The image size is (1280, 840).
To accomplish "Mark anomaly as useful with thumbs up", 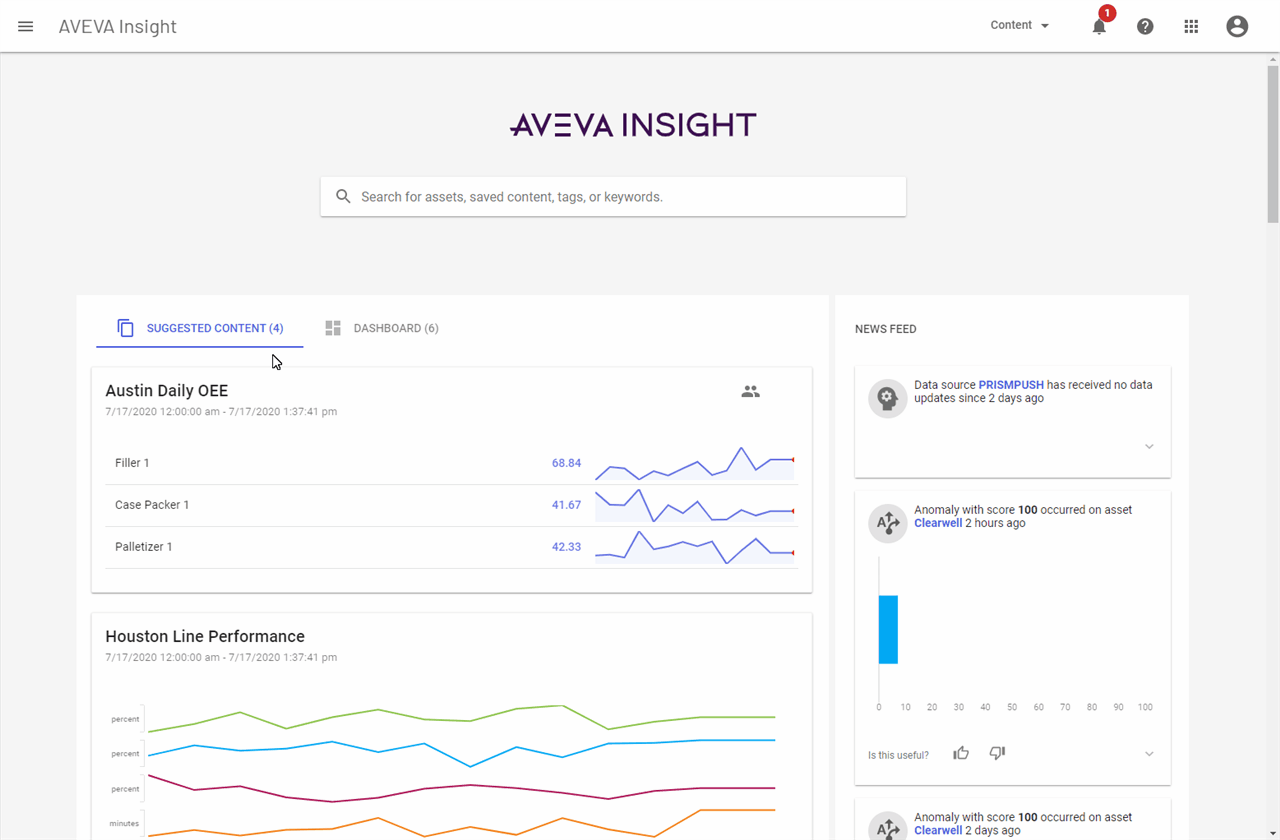I will click(961, 753).
